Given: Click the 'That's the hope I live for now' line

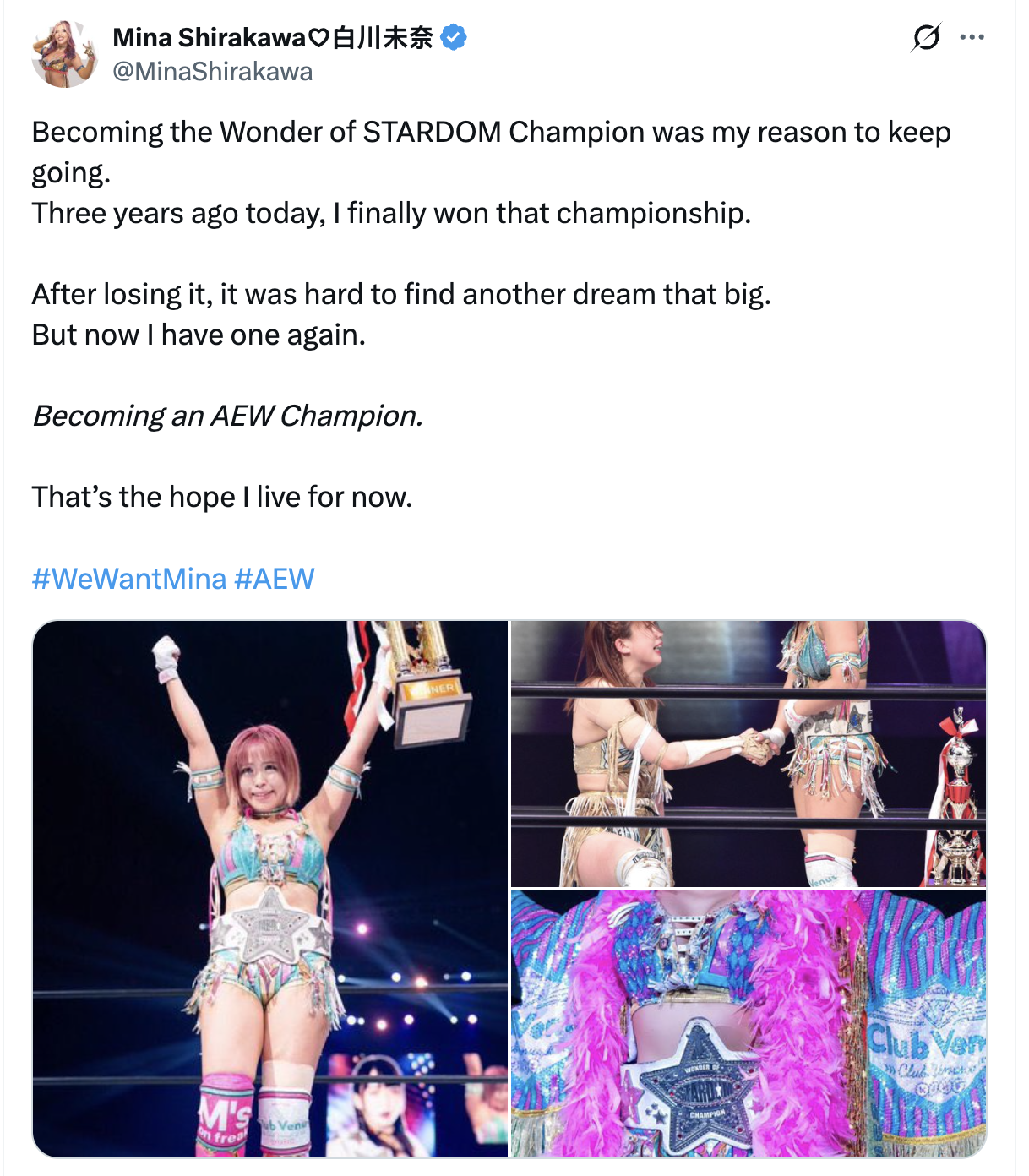Looking at the screenshot, I should click(x=222, y=498).
